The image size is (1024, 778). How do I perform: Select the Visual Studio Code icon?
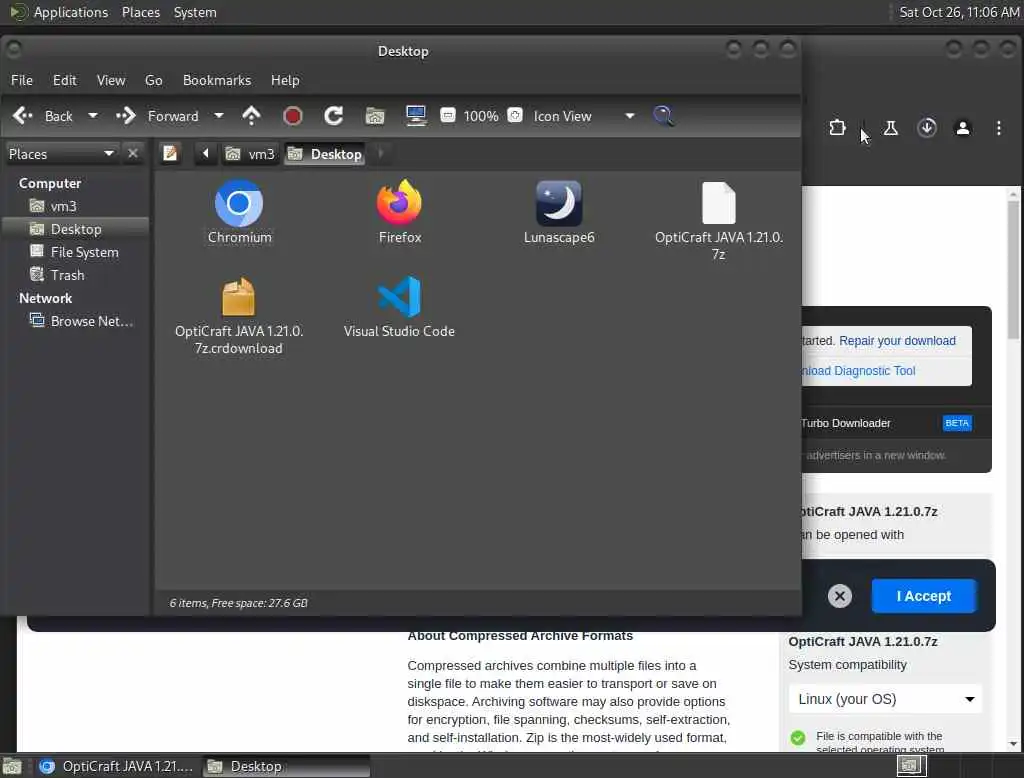[399, 297]
